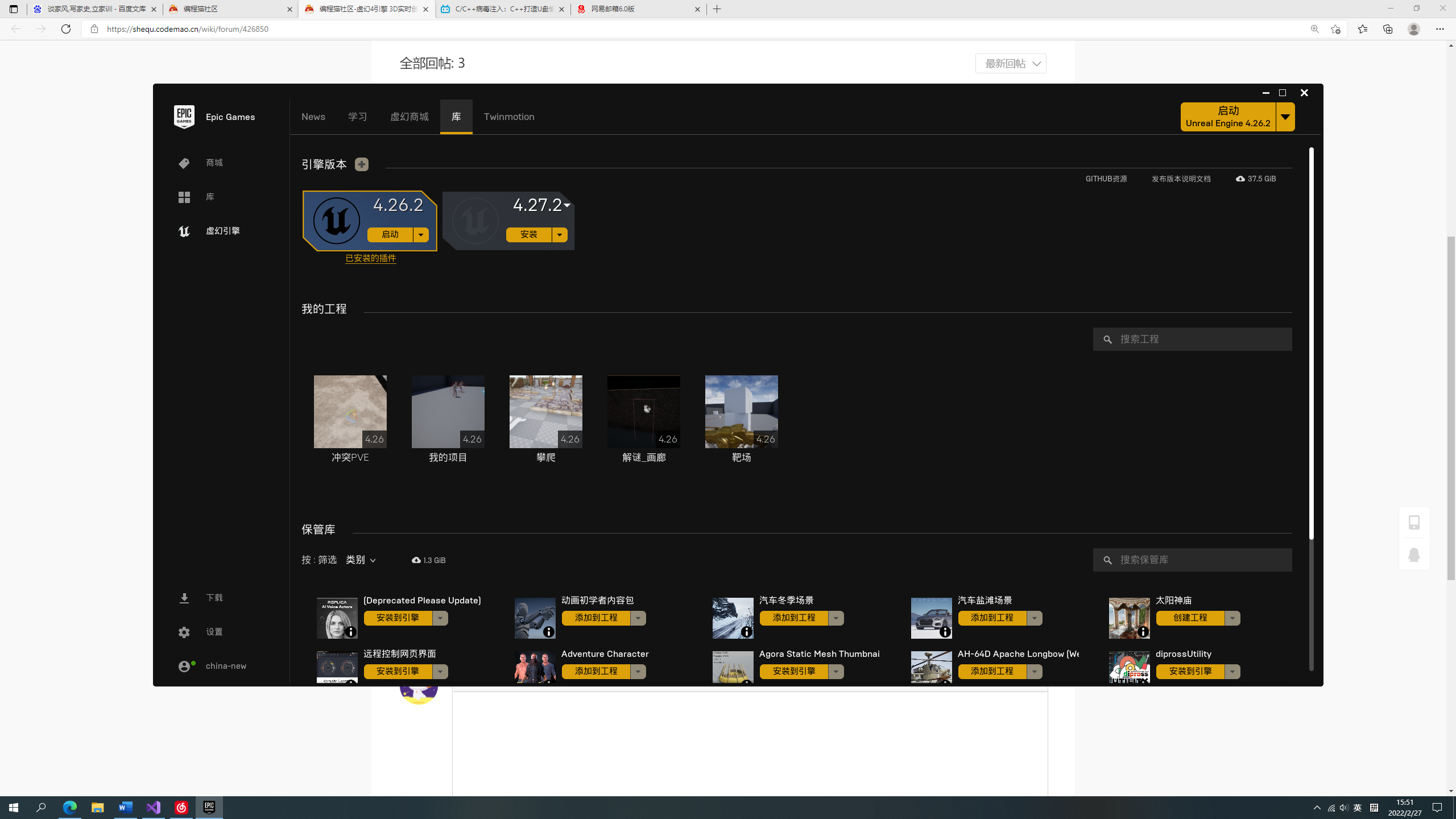This screenshot has width=1456, height=819.
Task: Expand dropdown next to Deprecated 安装到引擎
Action: click(440, 618)
